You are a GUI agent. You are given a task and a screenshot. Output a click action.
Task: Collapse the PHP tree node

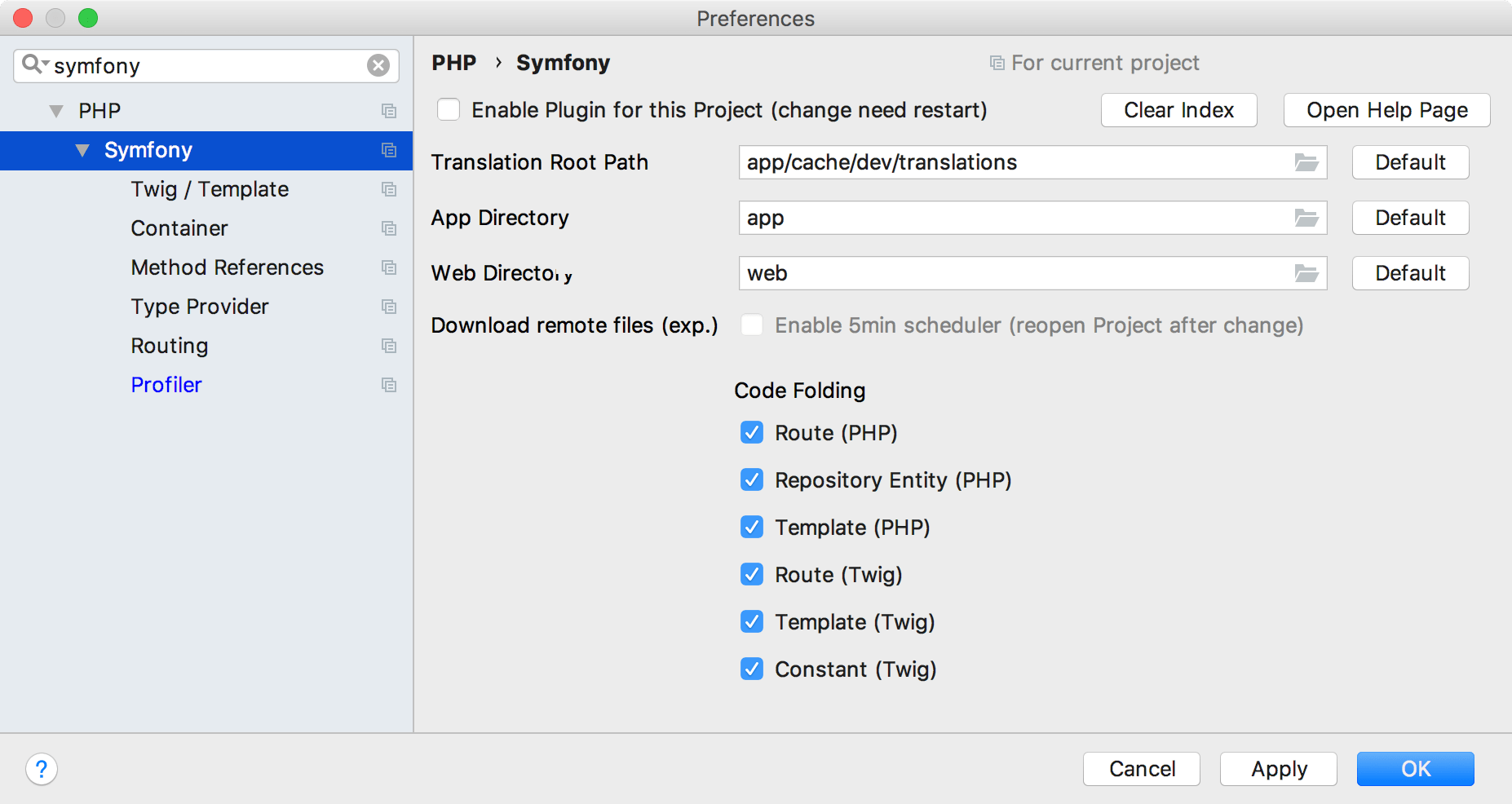tap(55, 109)
